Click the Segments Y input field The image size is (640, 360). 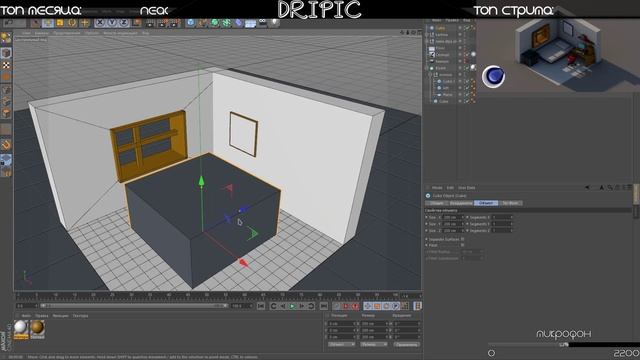pyautogui.click(x=502, y=224)
